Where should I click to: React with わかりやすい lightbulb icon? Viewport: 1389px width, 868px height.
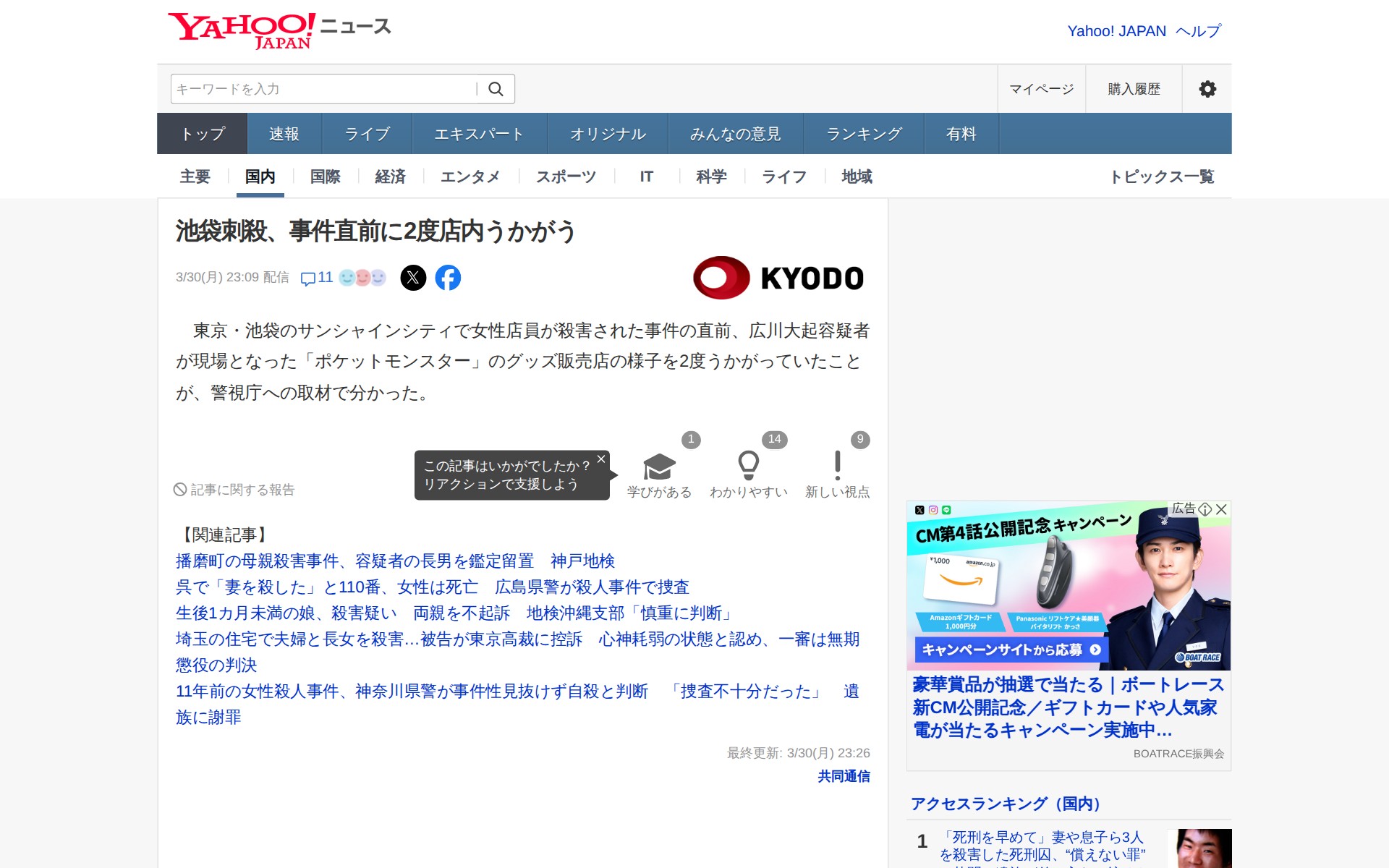tap(748, 467)
